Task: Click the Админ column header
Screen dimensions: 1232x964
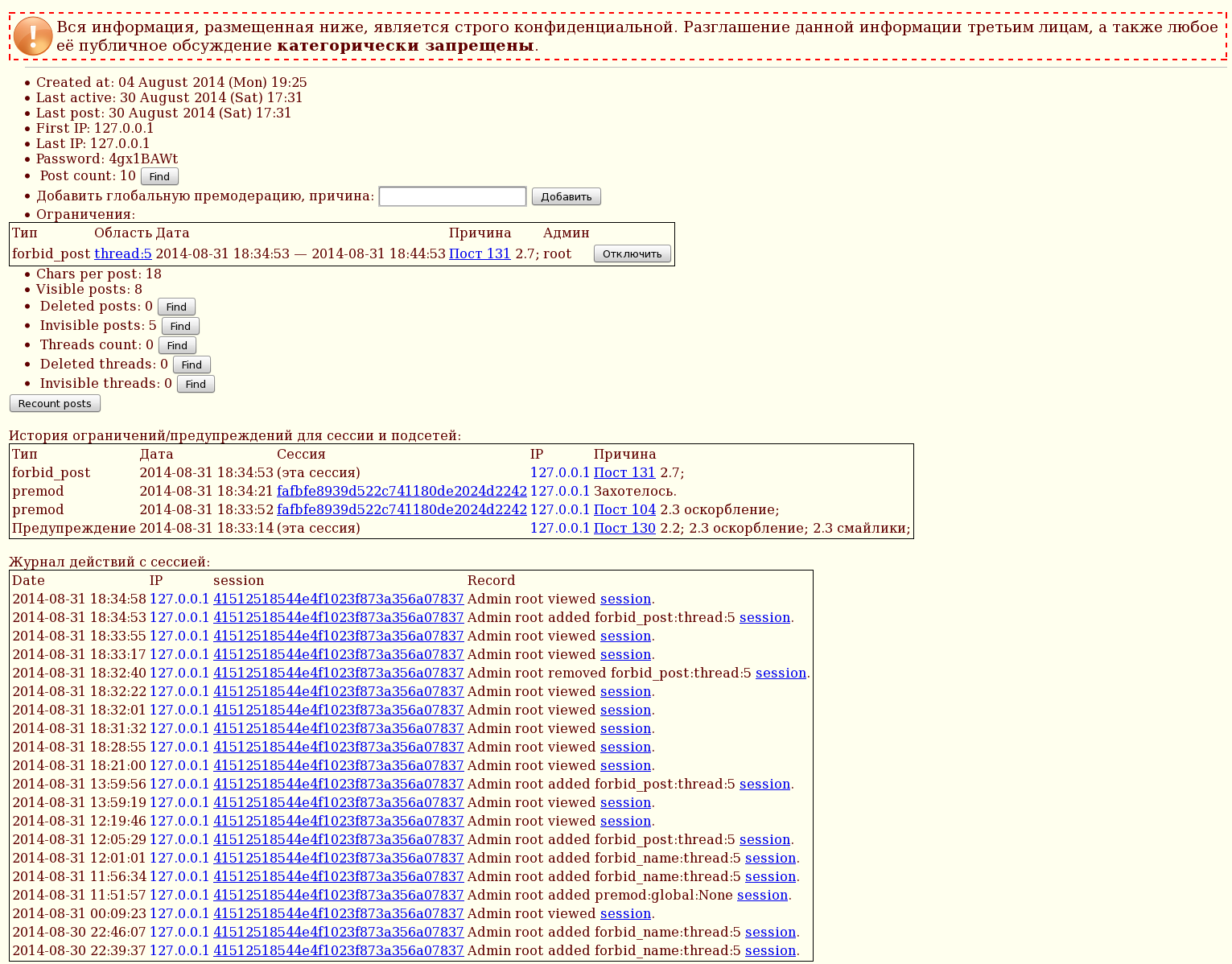Action: [x=567, y=233]
